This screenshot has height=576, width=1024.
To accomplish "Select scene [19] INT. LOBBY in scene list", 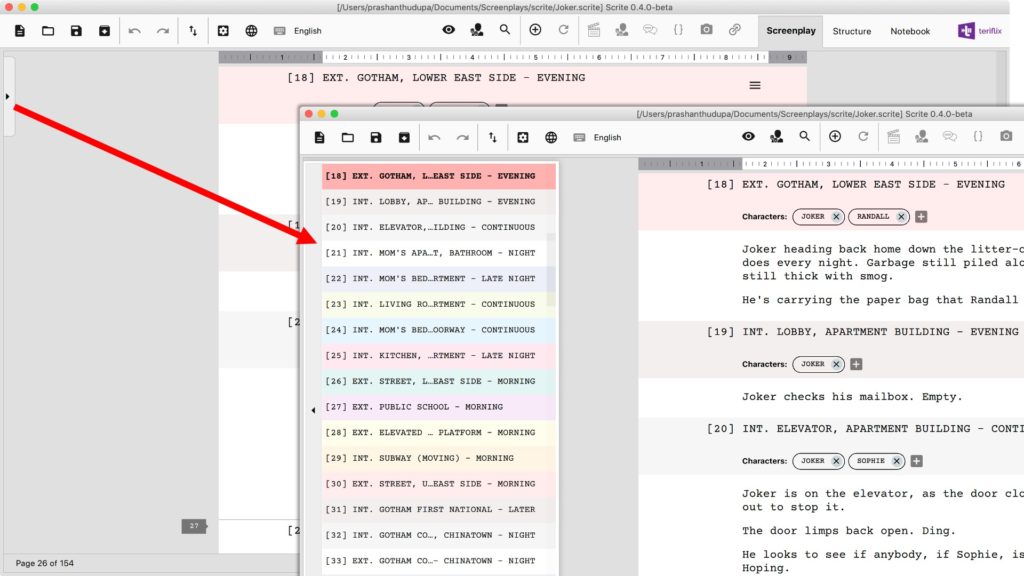I will point(438,202).
